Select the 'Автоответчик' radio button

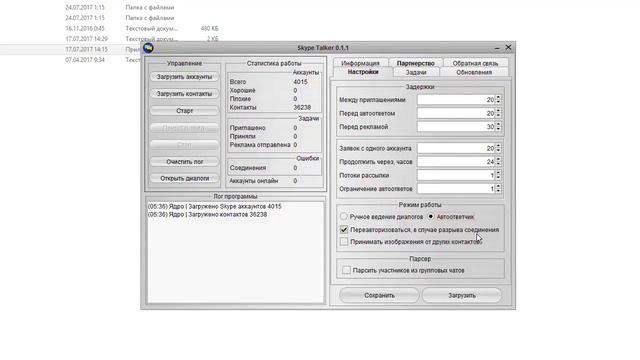point(431,216)
